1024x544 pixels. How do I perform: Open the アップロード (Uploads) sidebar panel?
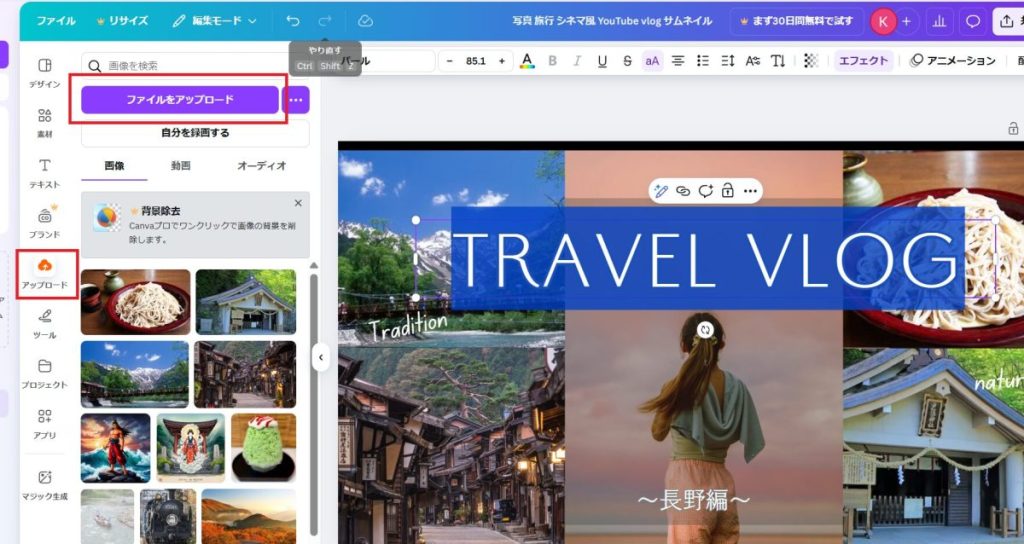click(x=44, y=272)
